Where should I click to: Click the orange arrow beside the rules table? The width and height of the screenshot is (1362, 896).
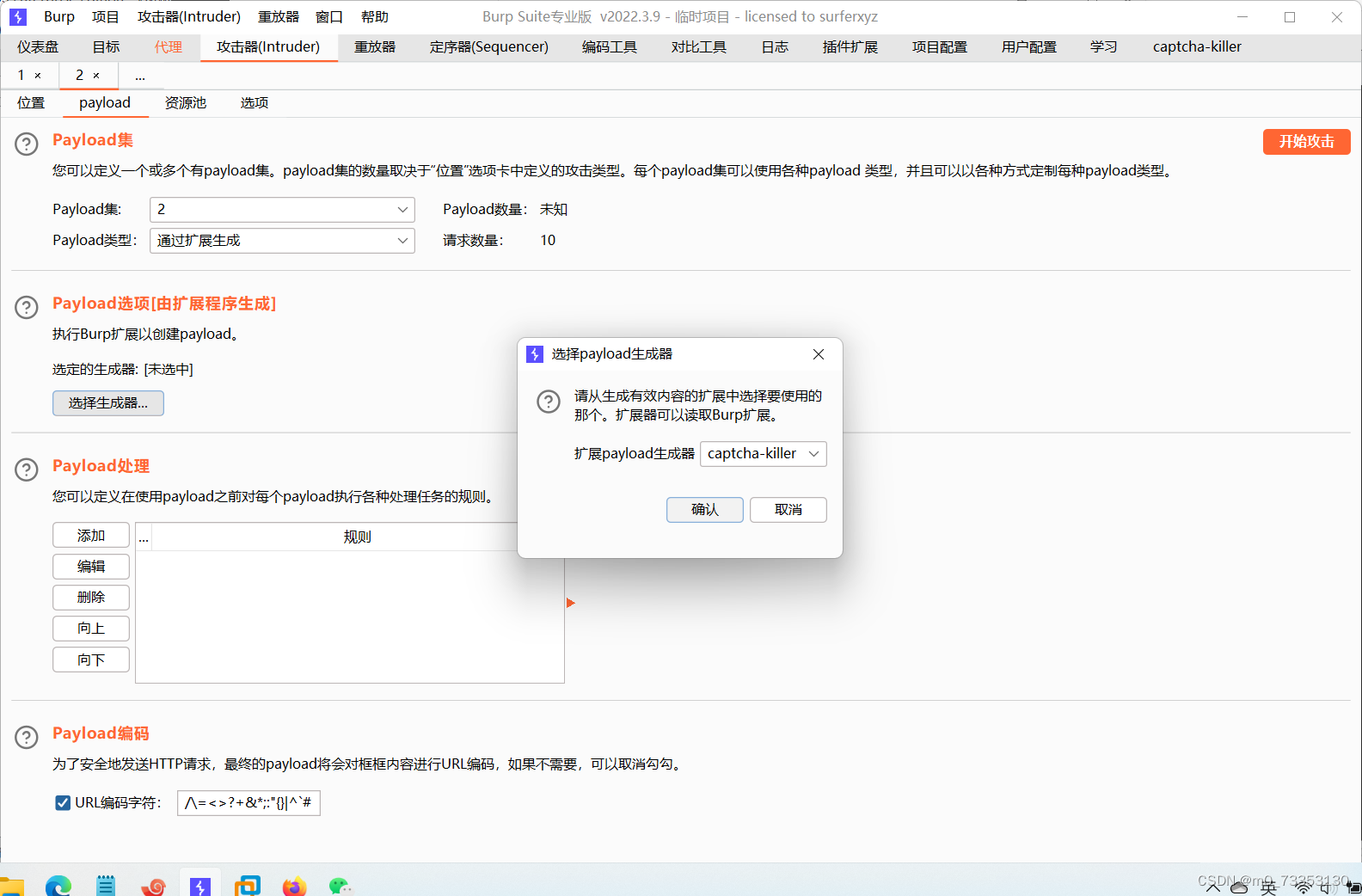[570, 603]
